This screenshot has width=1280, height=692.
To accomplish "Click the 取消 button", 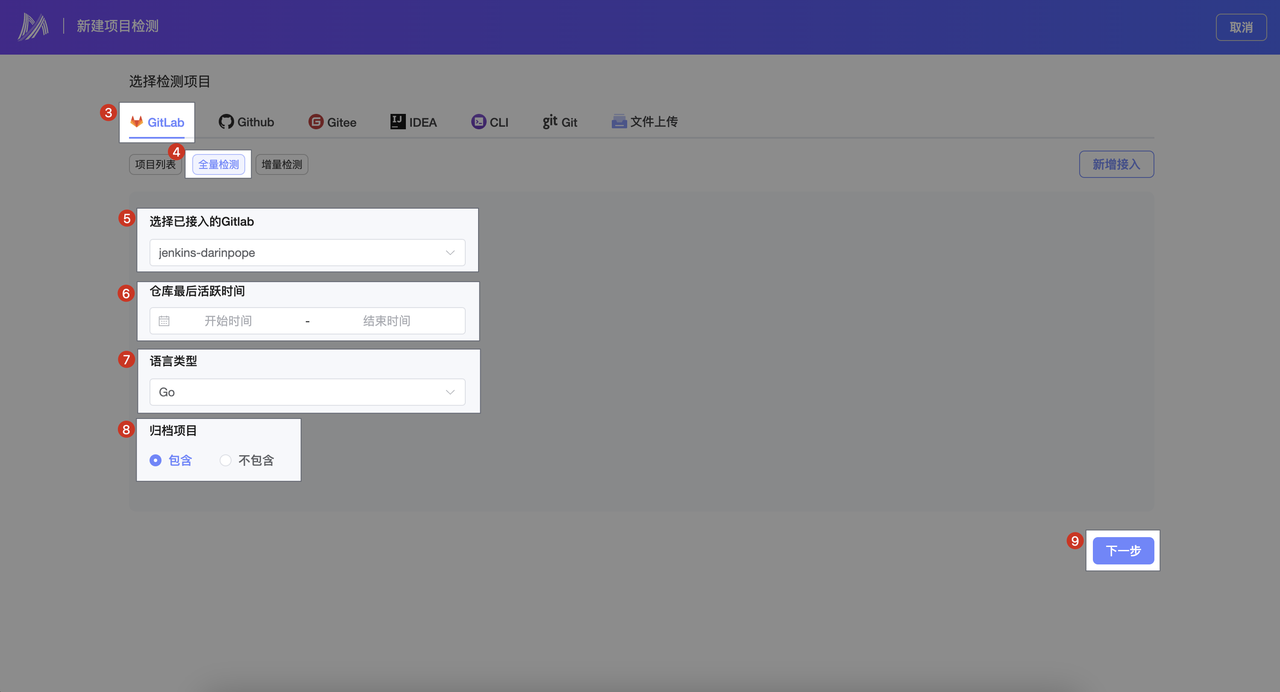I will click(1241, 27).
